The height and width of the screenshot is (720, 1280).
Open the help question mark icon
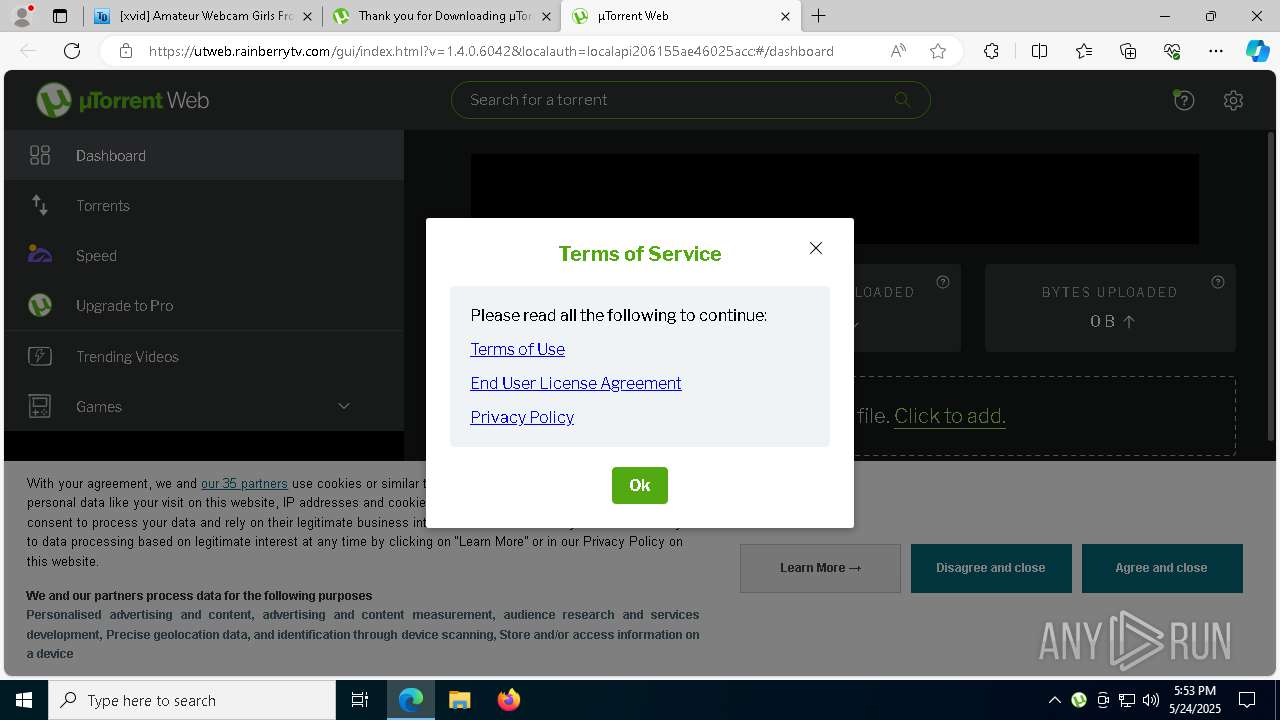coord(1184,100)
